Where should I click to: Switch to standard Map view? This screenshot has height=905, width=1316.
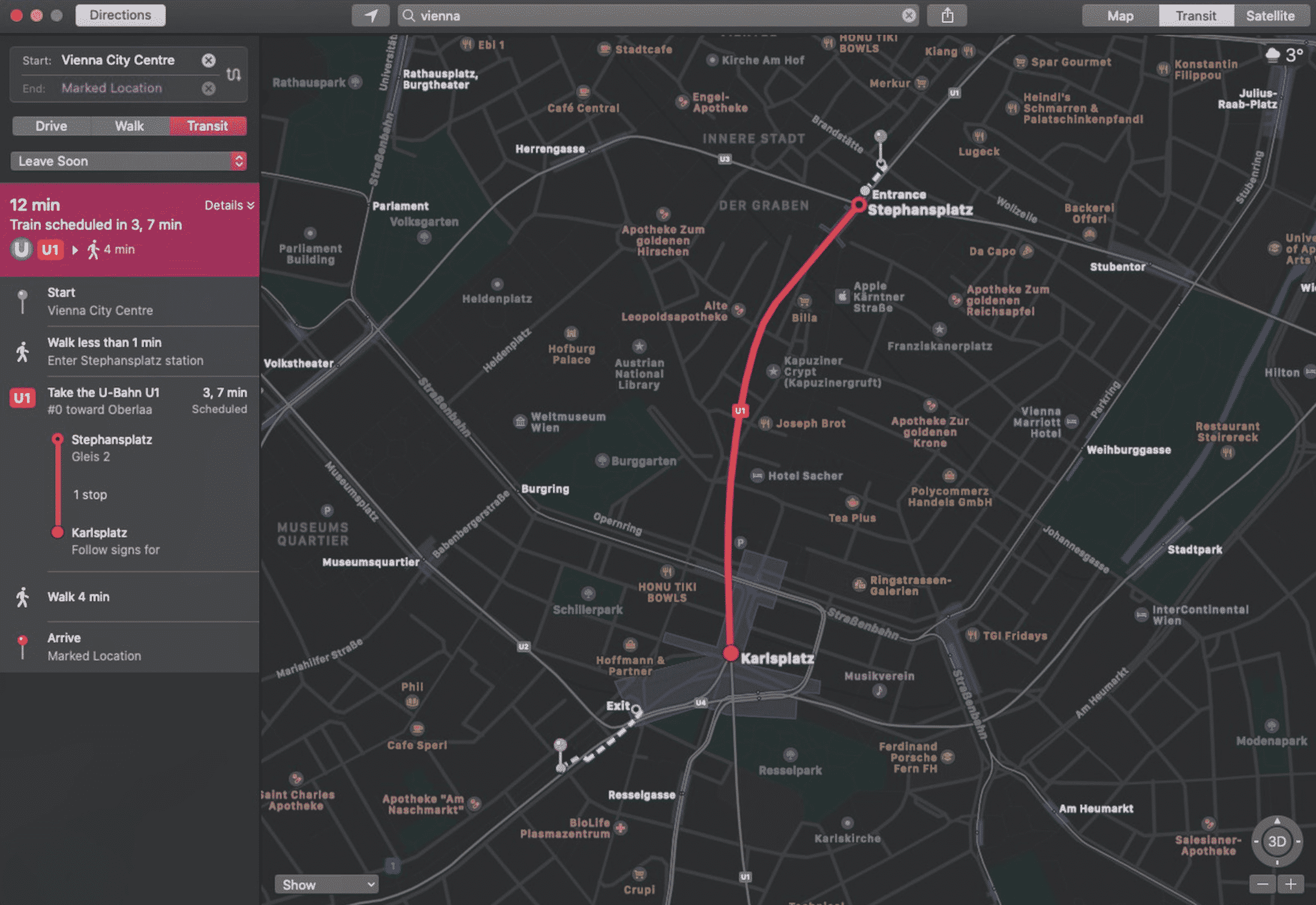coord(1119,16)
